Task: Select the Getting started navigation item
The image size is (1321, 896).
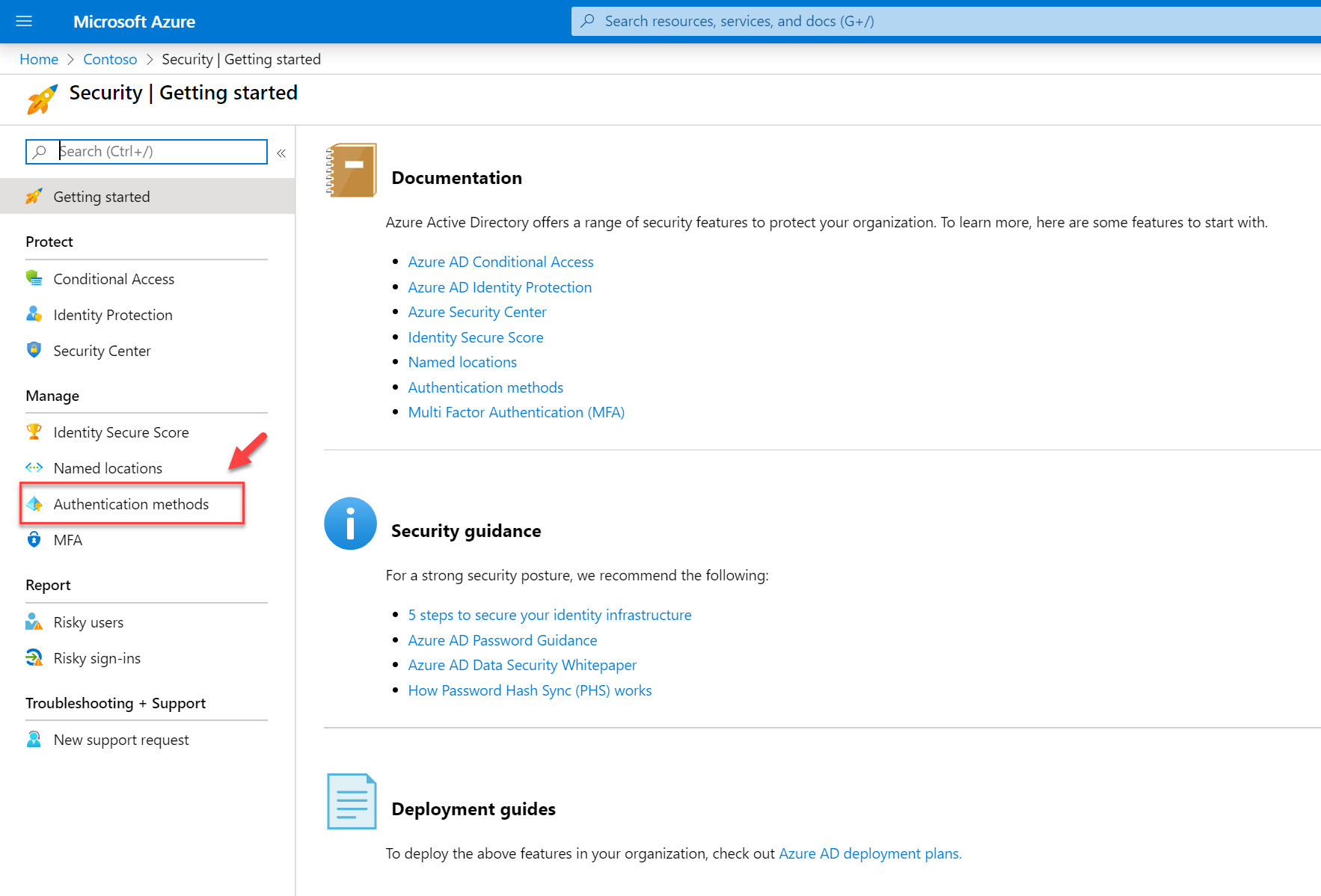Action: pos(101,196)
